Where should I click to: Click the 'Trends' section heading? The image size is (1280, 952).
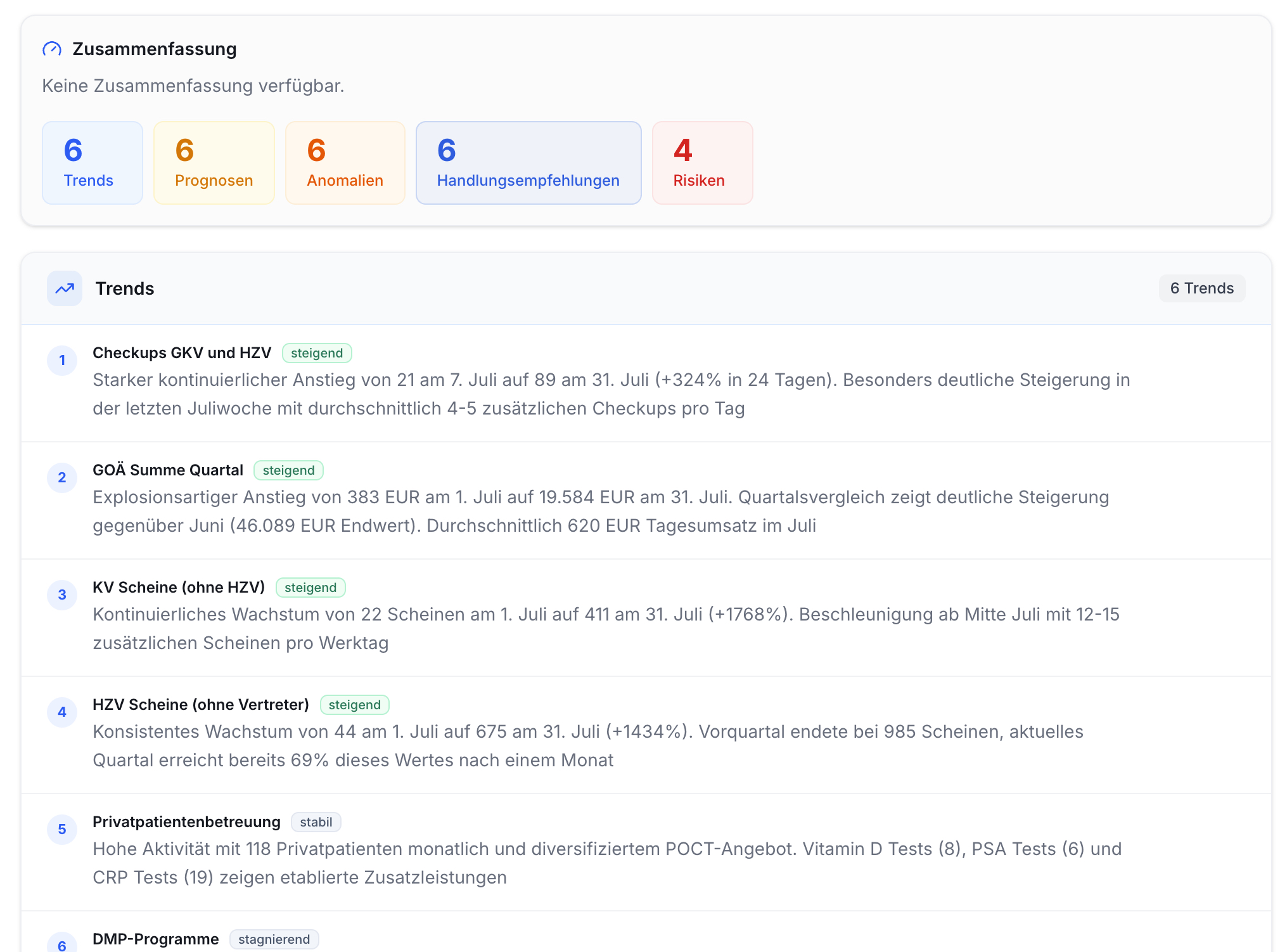tap(125, 288)
